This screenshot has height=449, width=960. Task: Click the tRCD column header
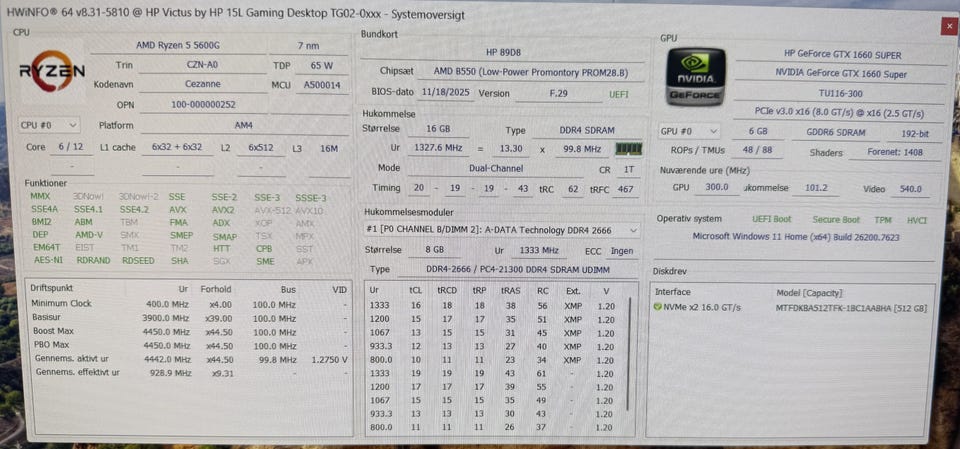(447, 292)
